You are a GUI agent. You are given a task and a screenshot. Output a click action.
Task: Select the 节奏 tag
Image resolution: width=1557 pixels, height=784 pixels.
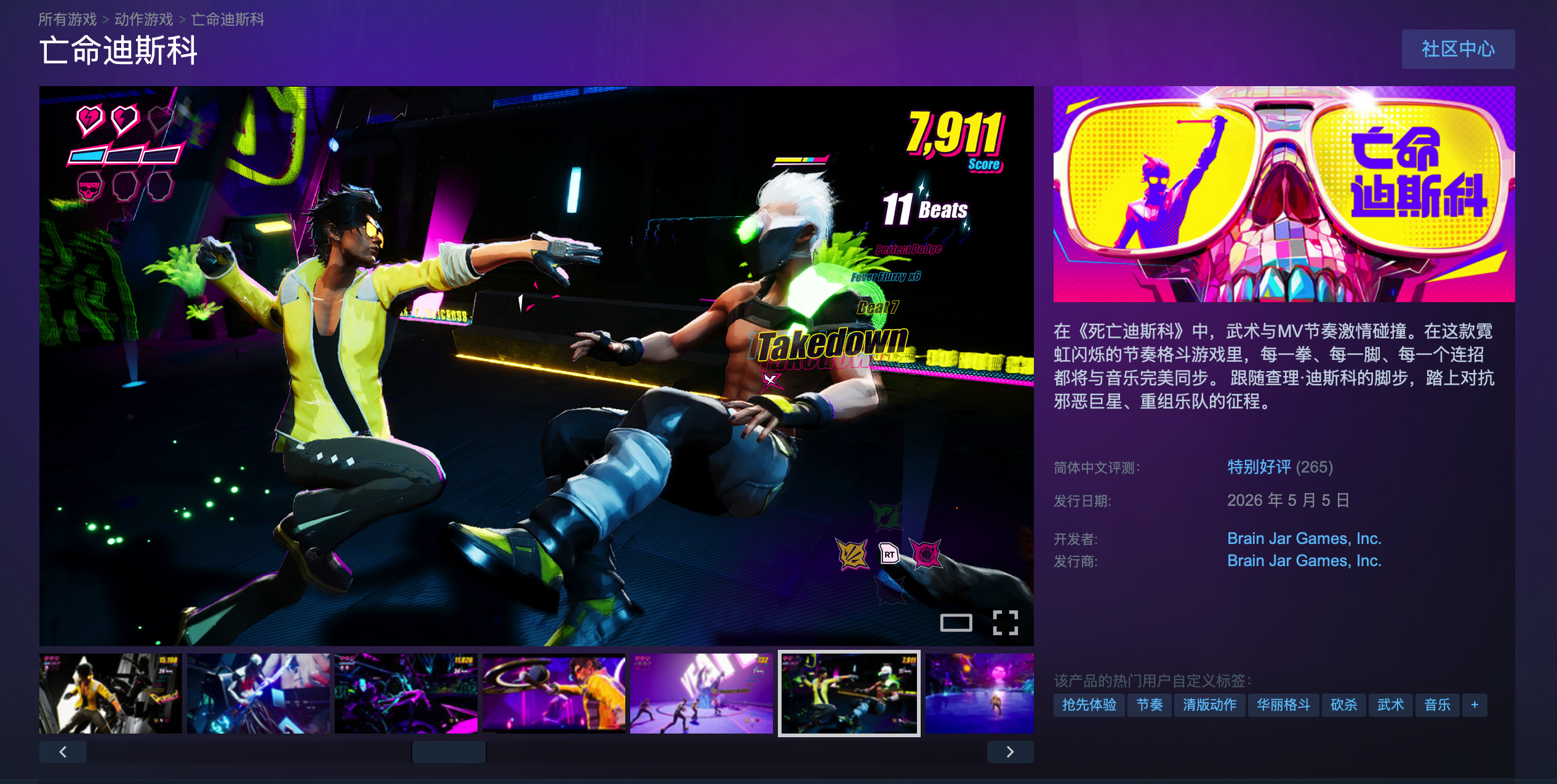(1150, 705)
